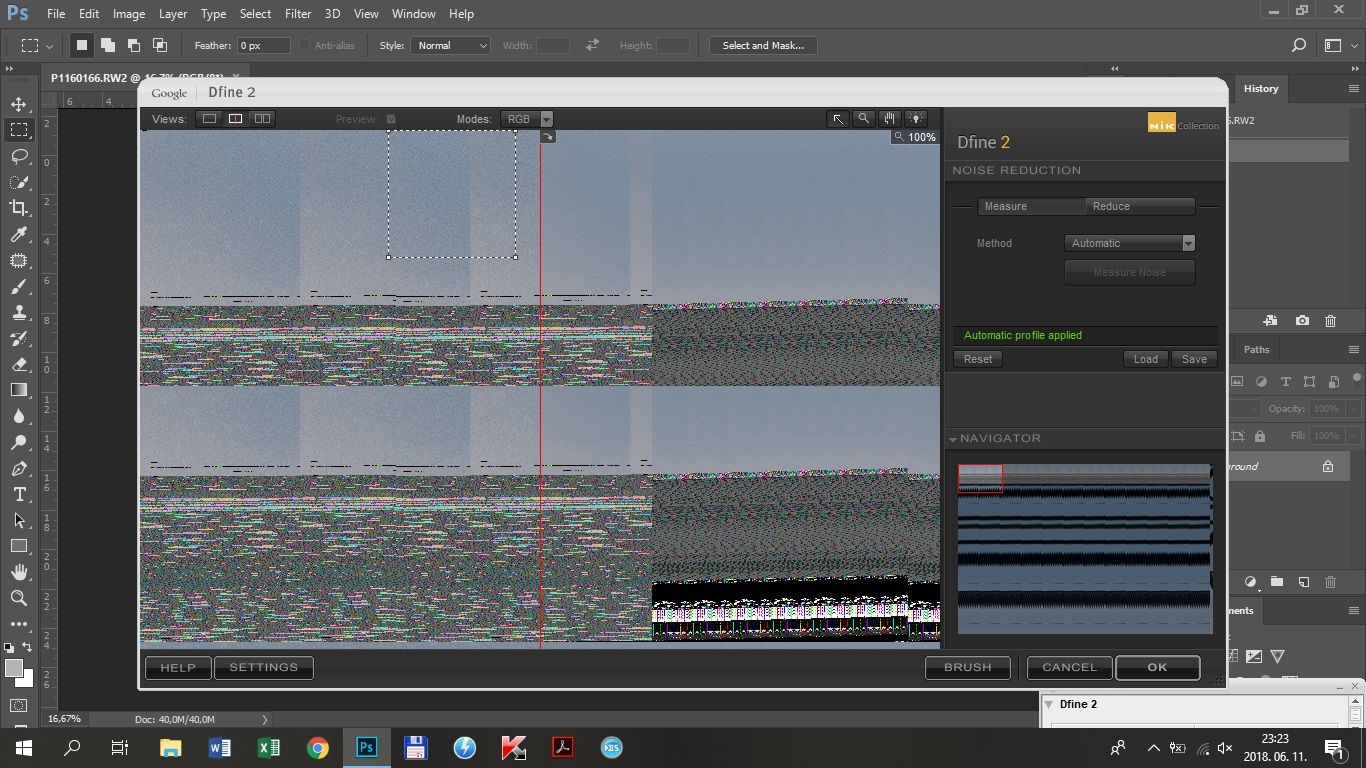
Task: Choose the Type tool
Action: click(19, 494)
